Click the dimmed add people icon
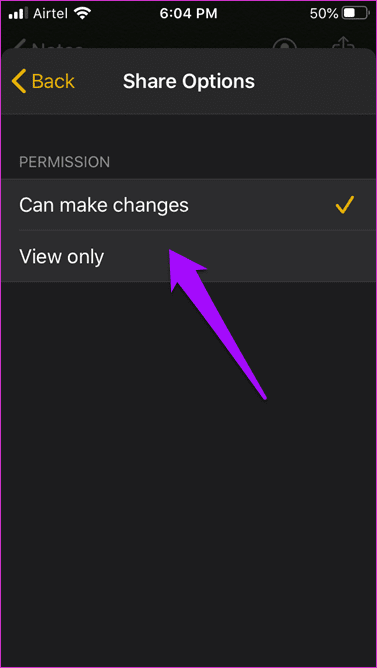Screen dimensions: 377x668 285,45
